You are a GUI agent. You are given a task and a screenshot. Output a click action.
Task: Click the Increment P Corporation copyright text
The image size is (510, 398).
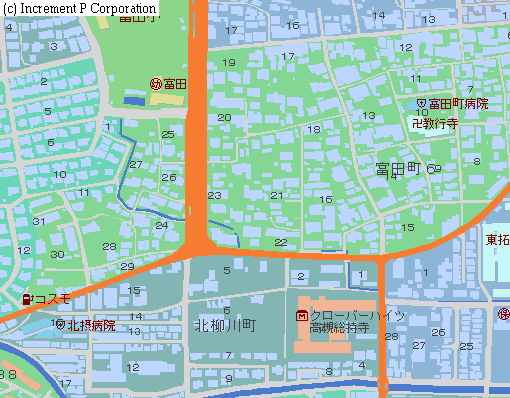coord(79,9)
